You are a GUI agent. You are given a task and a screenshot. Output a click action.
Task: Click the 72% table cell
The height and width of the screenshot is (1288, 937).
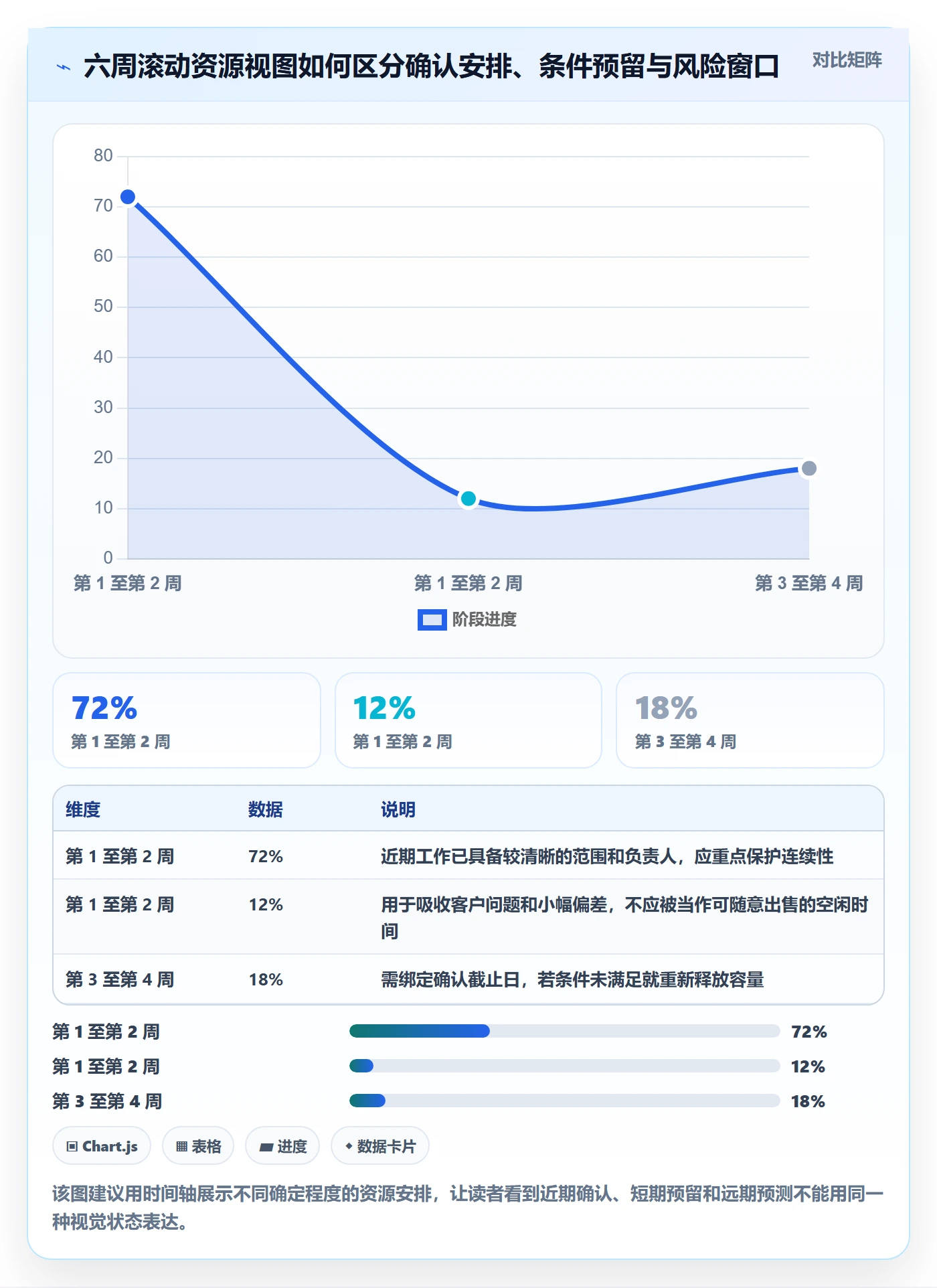point(266,856)
